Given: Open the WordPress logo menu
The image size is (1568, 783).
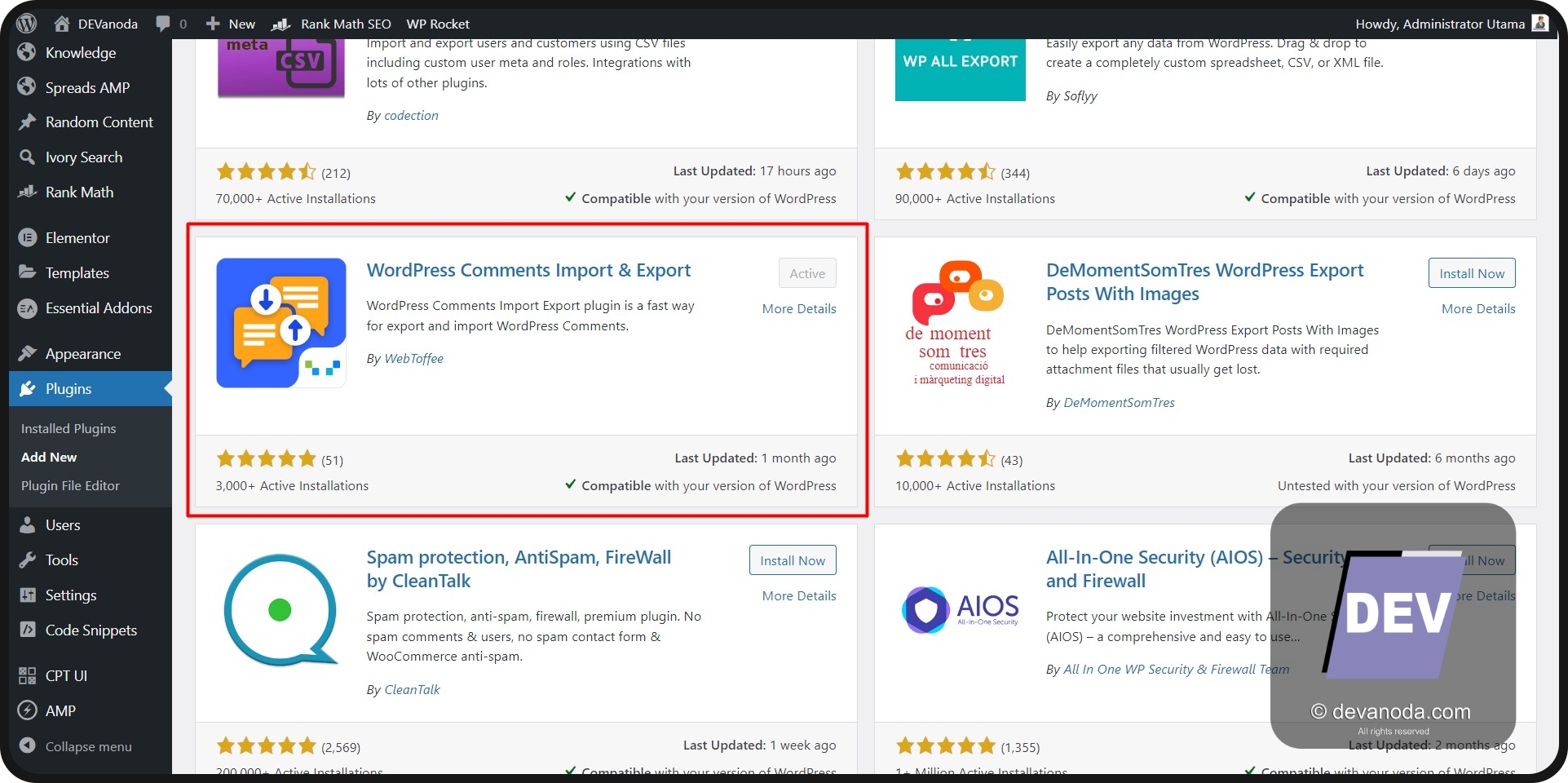Looking at the screenshot, I should pyautogui.click(x=26, y=23).
